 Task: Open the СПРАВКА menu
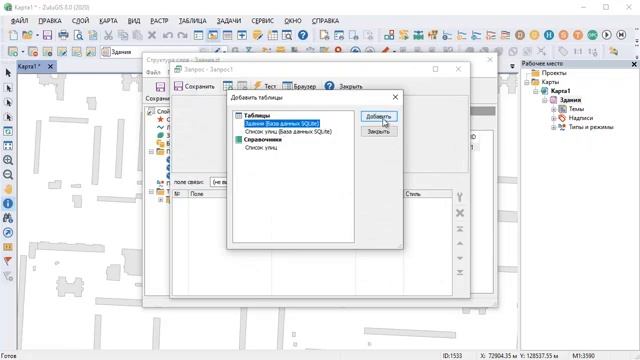pos(325,21)
